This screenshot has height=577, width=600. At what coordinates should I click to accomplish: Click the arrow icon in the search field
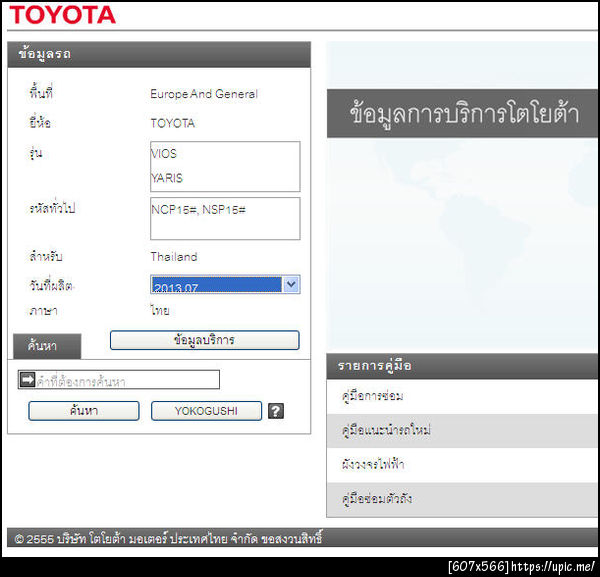(x=27, y=379)
